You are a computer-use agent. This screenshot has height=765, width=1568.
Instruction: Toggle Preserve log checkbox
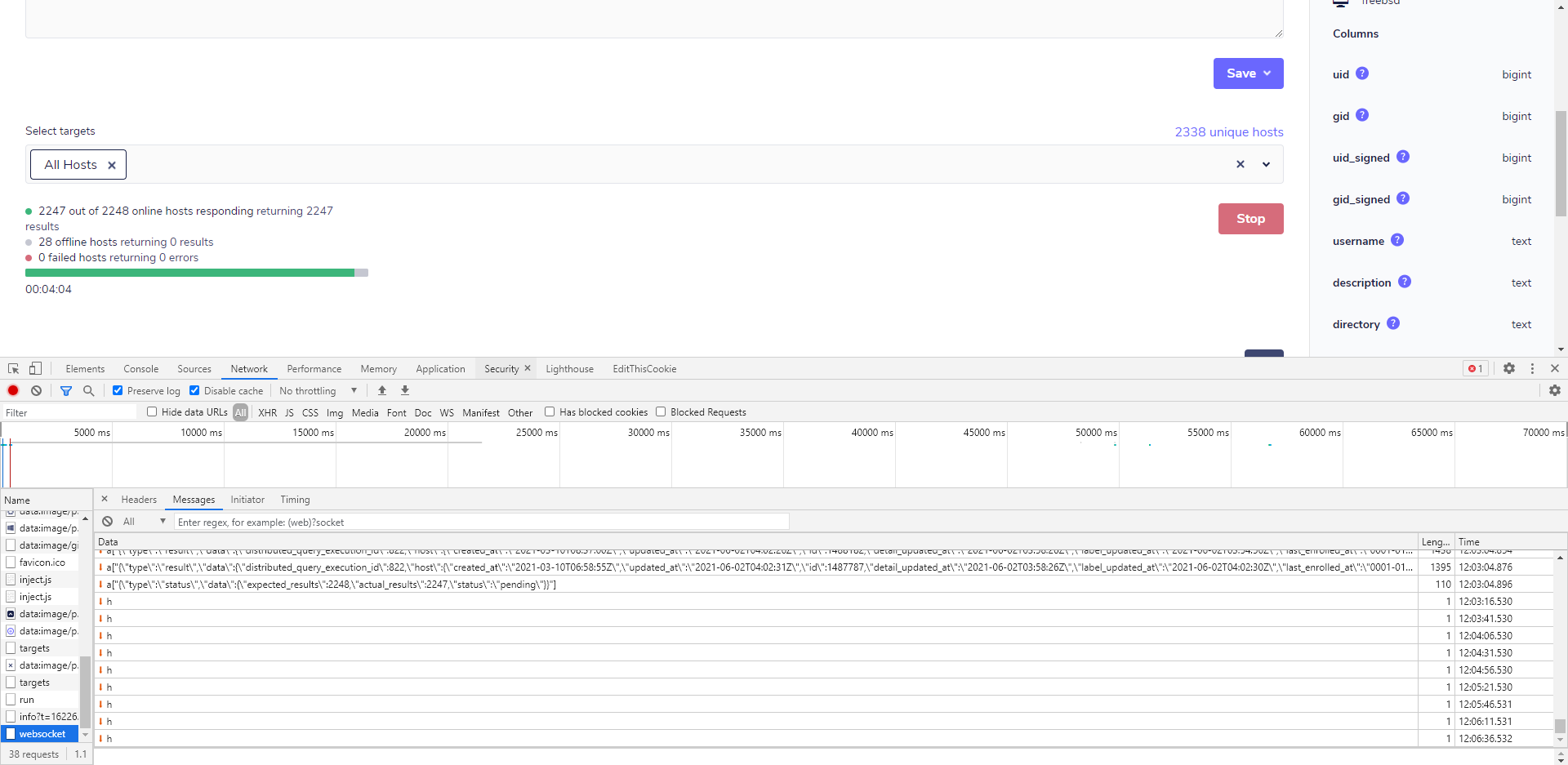pos(118,391)
